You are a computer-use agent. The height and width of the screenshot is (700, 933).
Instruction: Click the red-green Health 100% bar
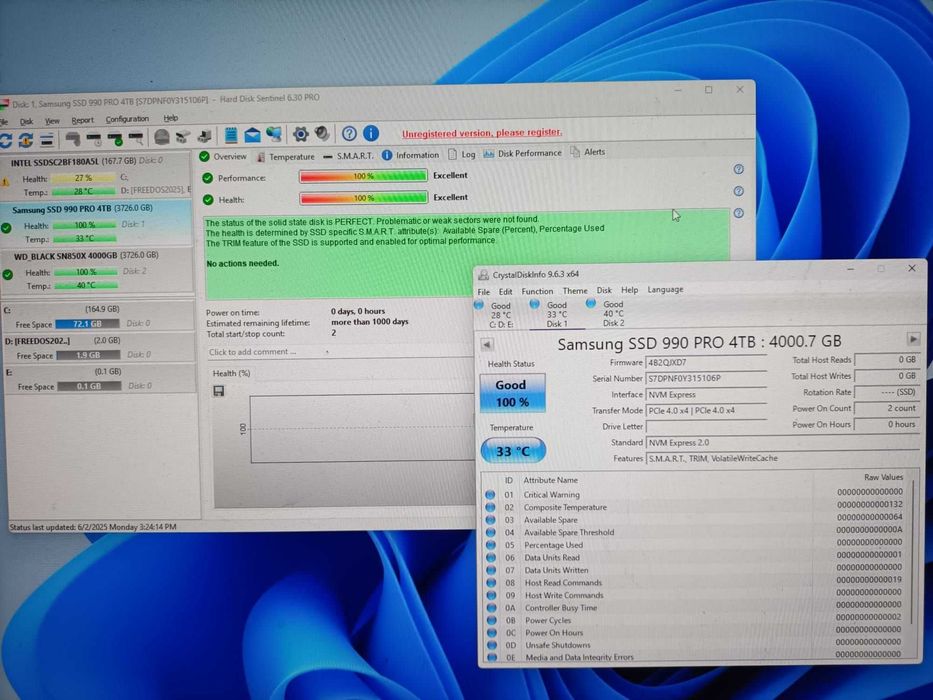tap(363, 199)
